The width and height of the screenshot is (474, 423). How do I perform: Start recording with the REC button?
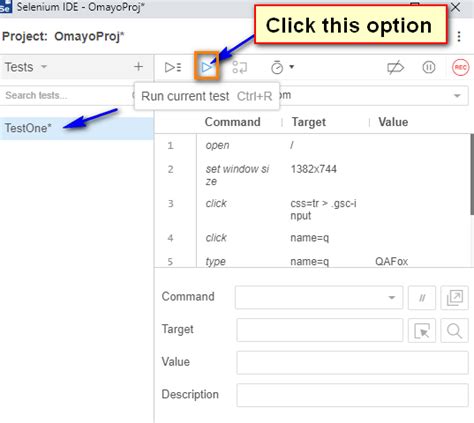tap(460, 67)
